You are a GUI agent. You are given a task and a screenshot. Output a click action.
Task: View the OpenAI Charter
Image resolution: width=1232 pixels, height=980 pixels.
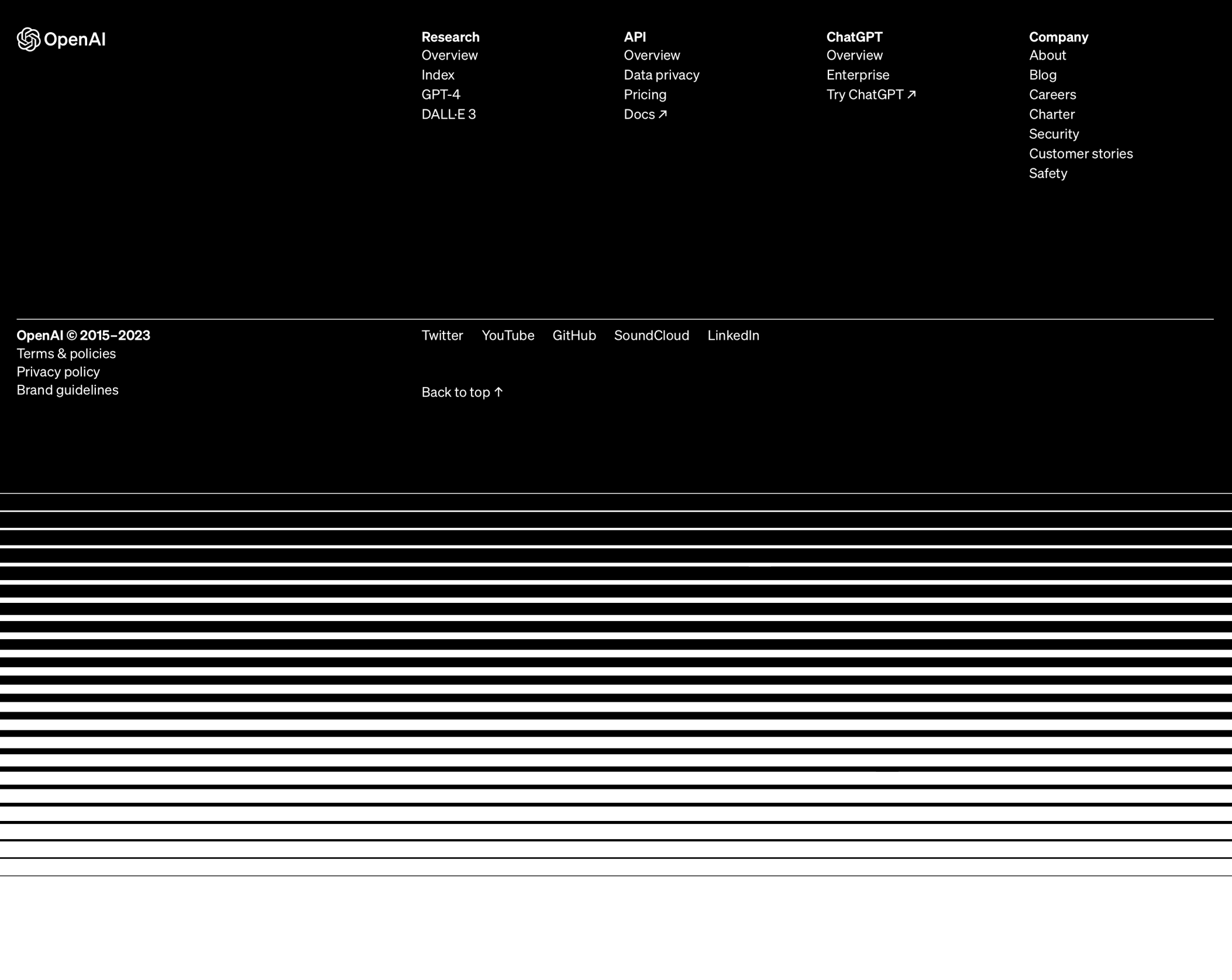(x=1051, y=115)
